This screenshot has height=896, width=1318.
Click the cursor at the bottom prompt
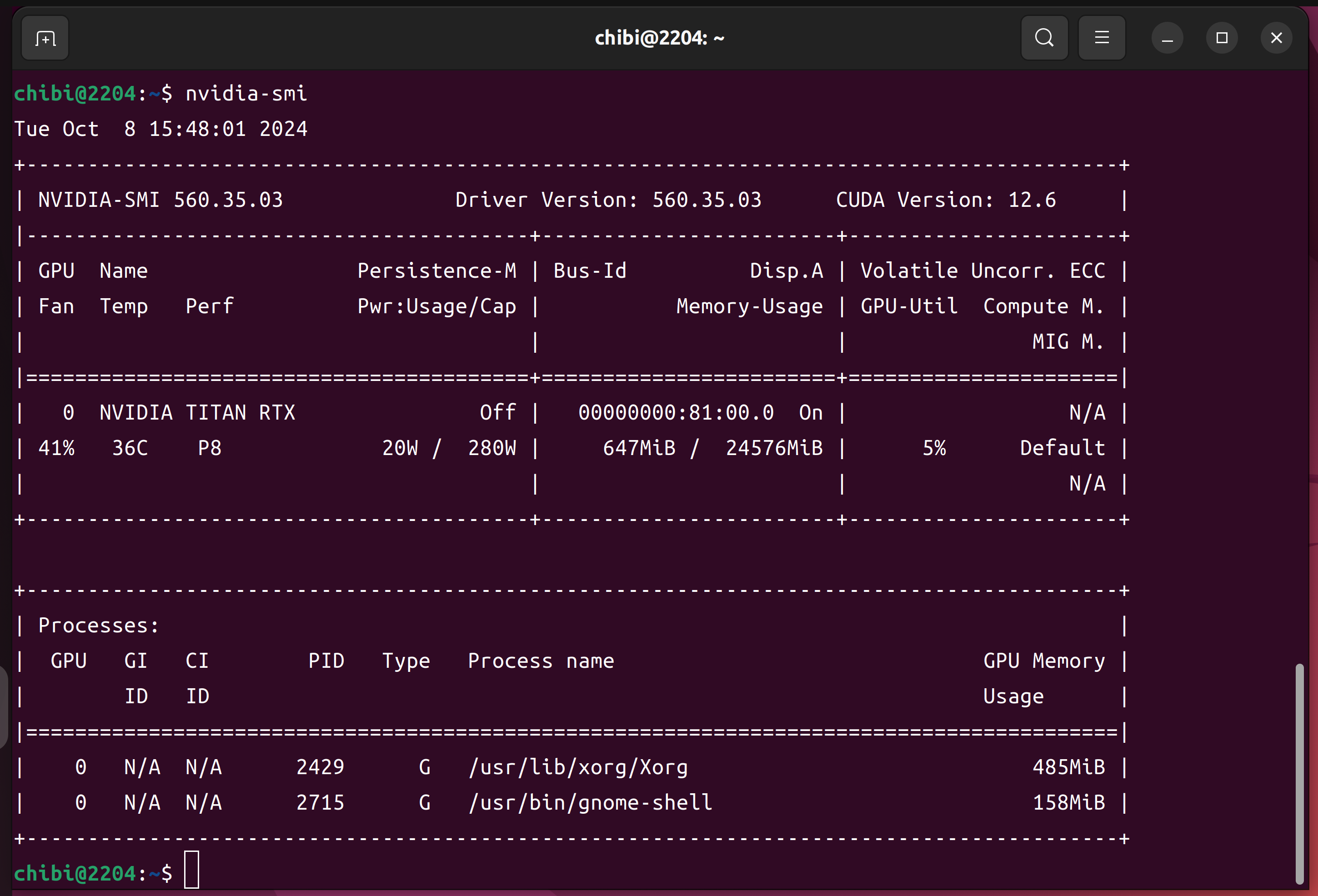192,869
